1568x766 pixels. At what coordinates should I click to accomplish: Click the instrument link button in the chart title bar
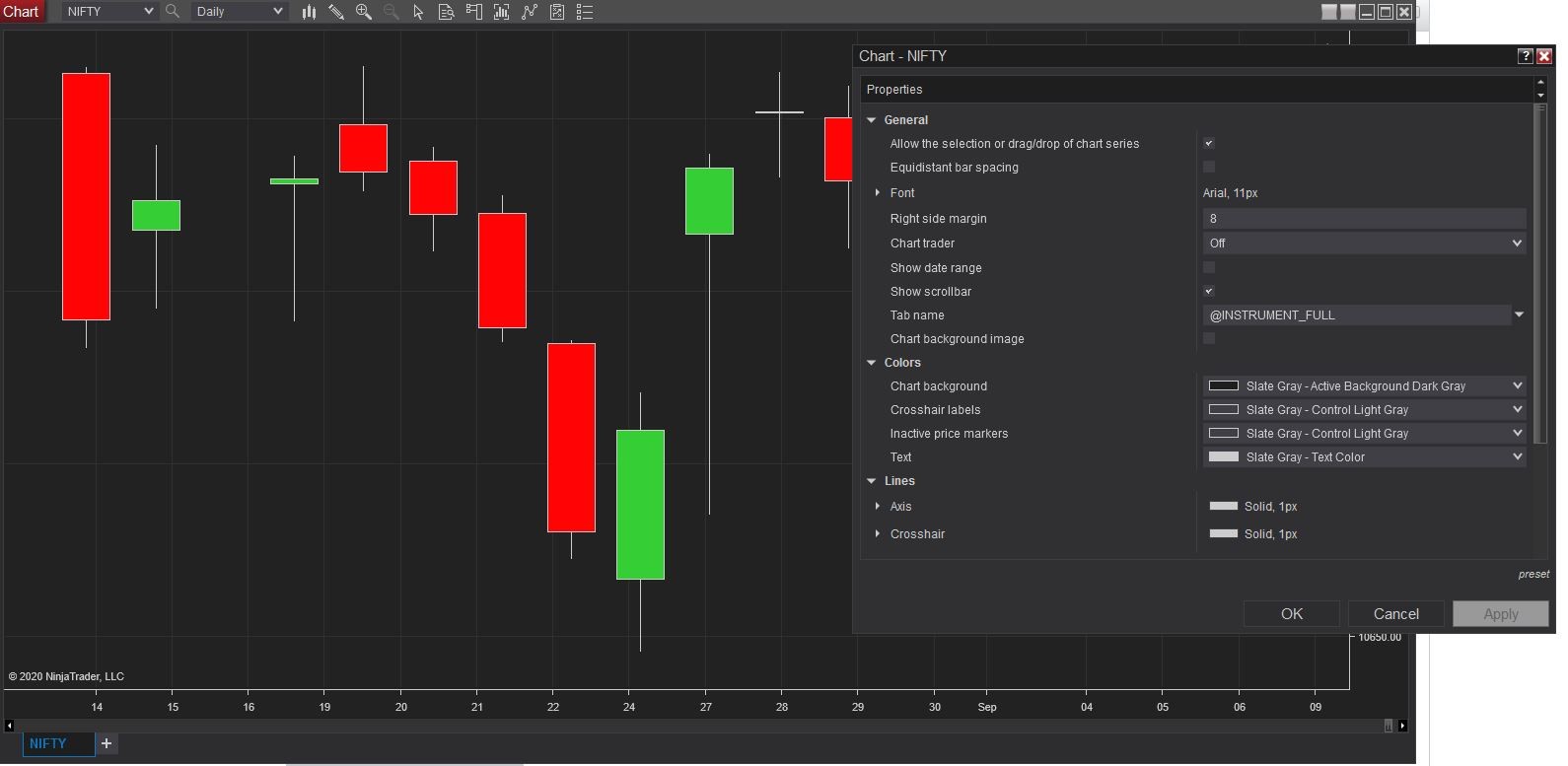pos(1329,12)
